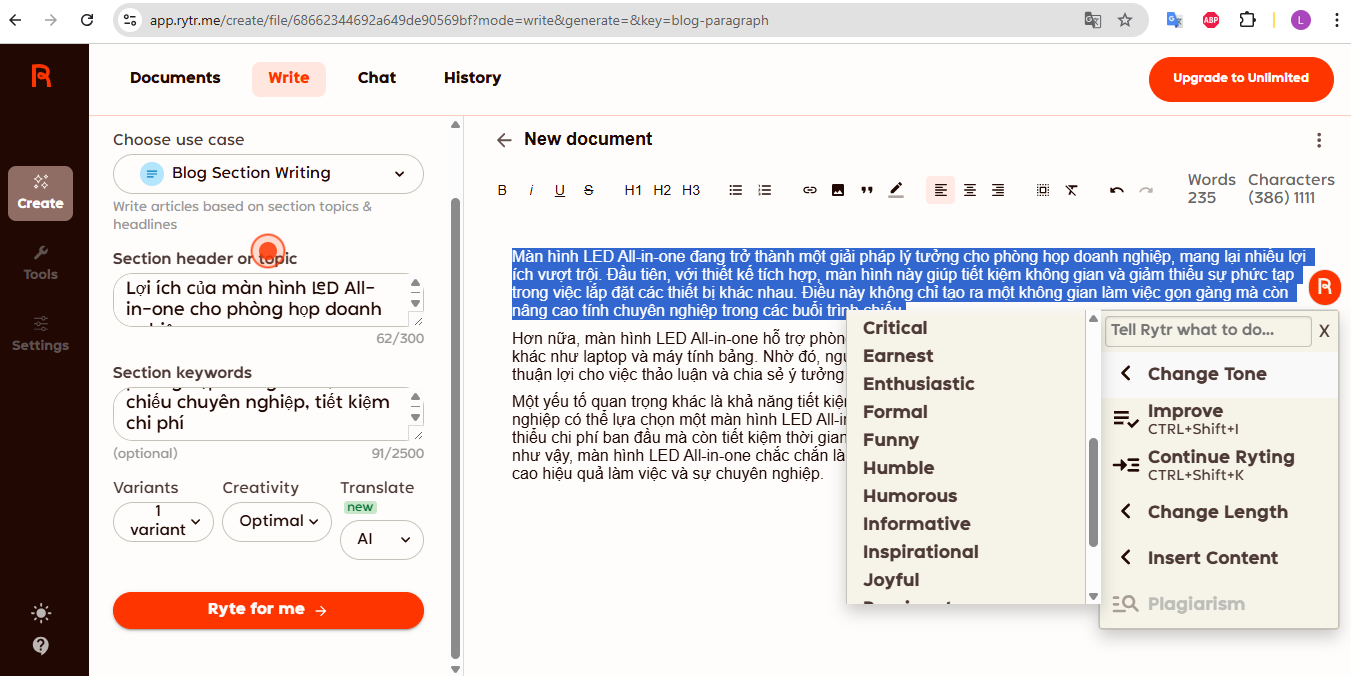The image size is (1351, 676).
Task: Click the Ryte for me button
Action: pos(268,610)
